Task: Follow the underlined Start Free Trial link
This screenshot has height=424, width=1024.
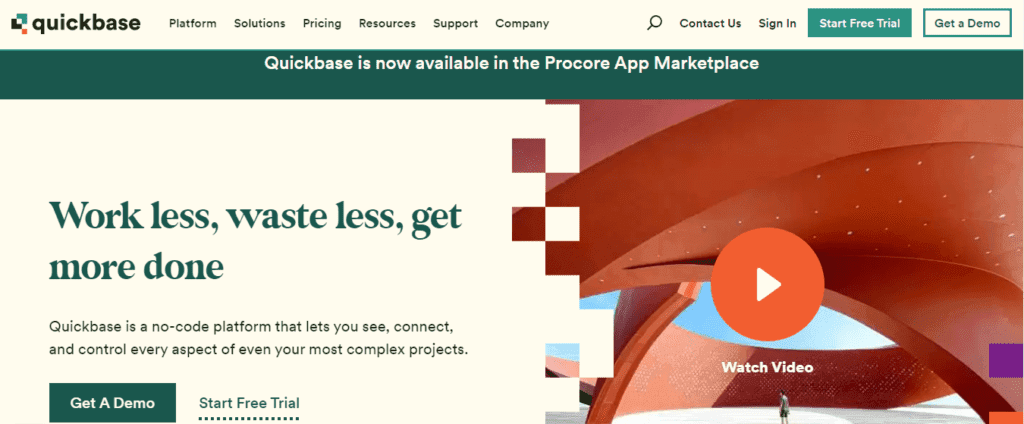Action: pos(249,403)
